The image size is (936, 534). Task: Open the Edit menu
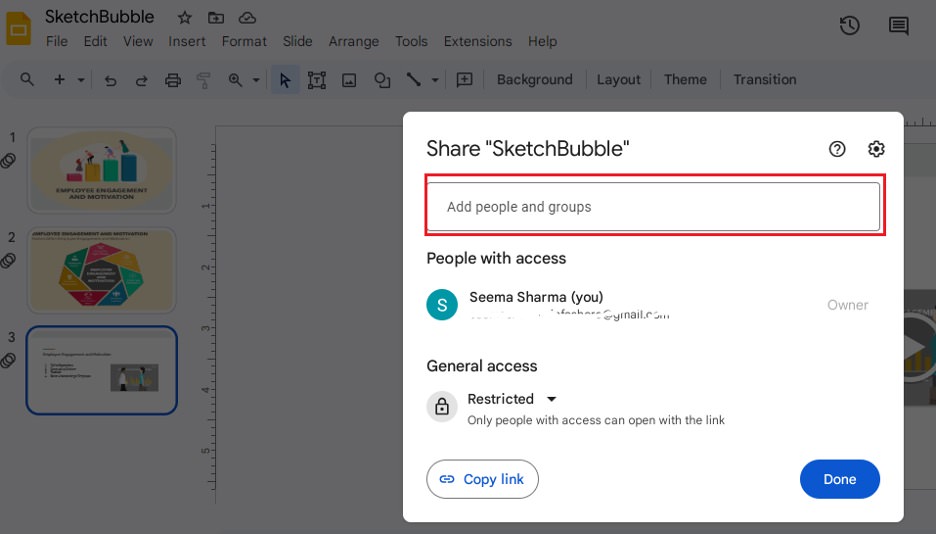click(x=96, y=41)
